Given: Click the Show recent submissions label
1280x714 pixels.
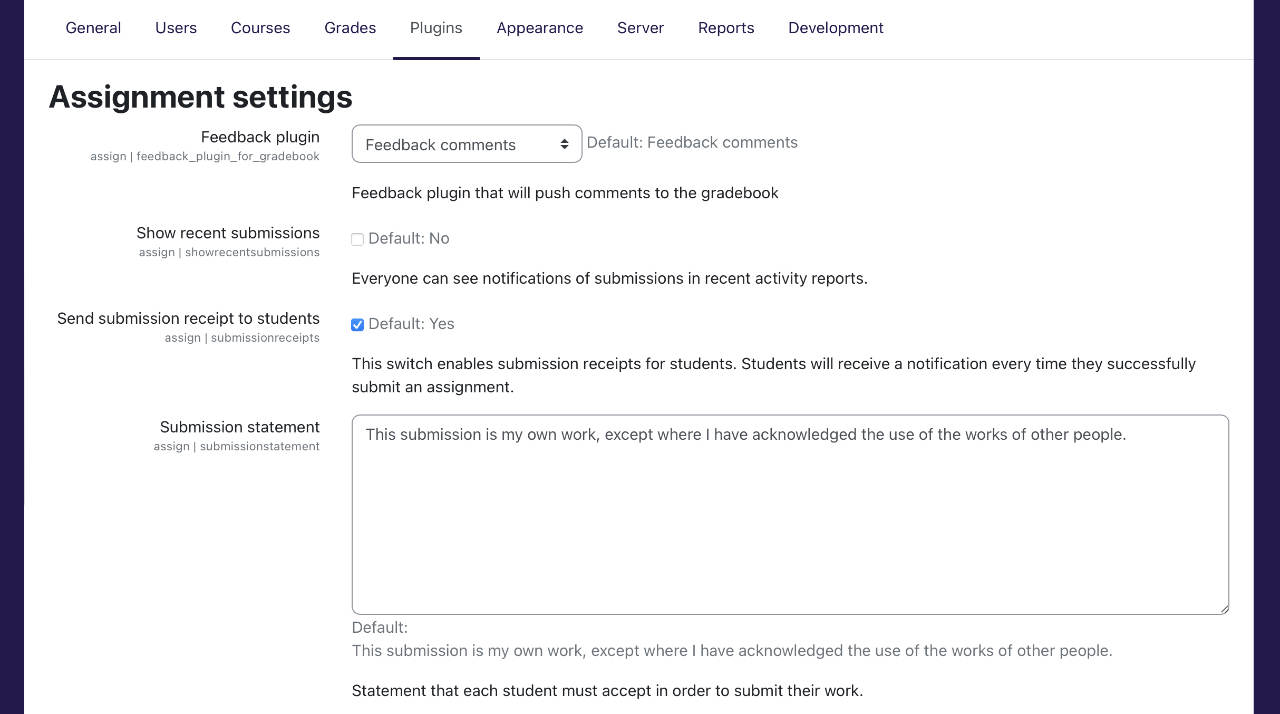Looking at the screenshot, I should pos(228,233).
